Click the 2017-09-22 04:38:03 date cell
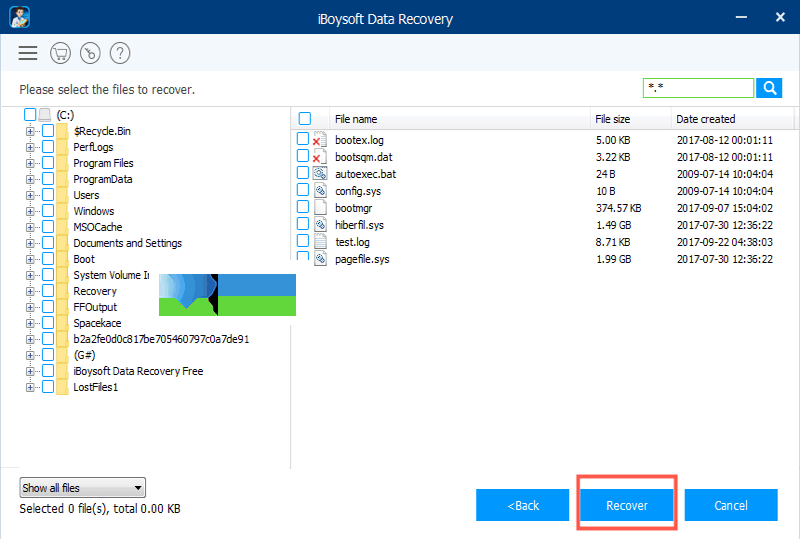The width and height of the screenshot is (800, 539). click(724, 242)
